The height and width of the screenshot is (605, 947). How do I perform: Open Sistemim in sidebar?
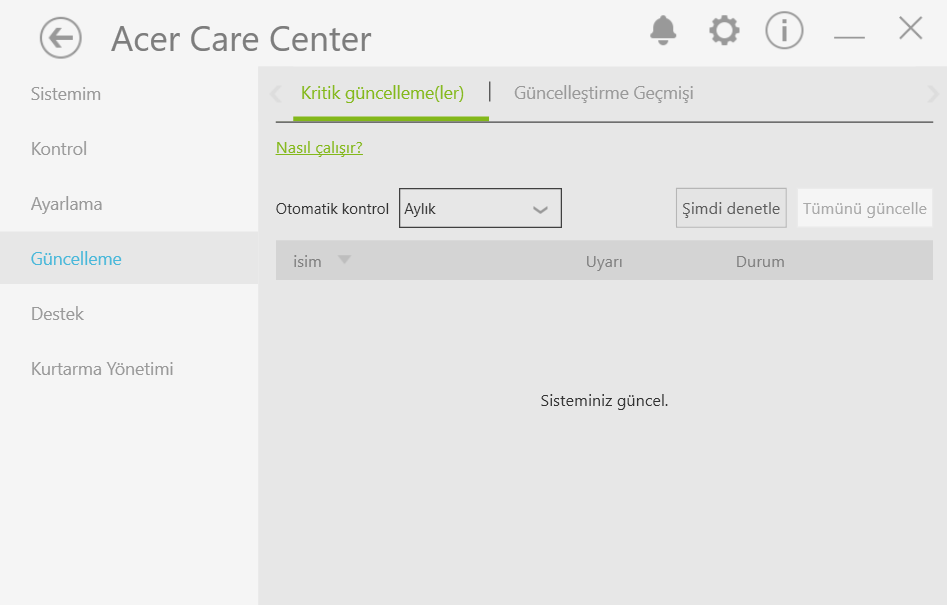[66, 94]
